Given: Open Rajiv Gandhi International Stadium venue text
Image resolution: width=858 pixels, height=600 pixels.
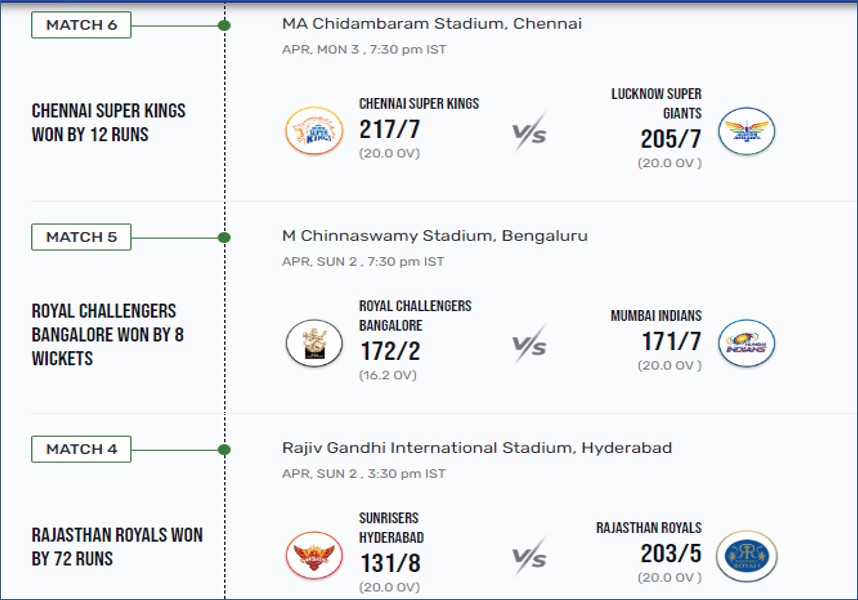Looking at the screenshot, I should (477, 448).
